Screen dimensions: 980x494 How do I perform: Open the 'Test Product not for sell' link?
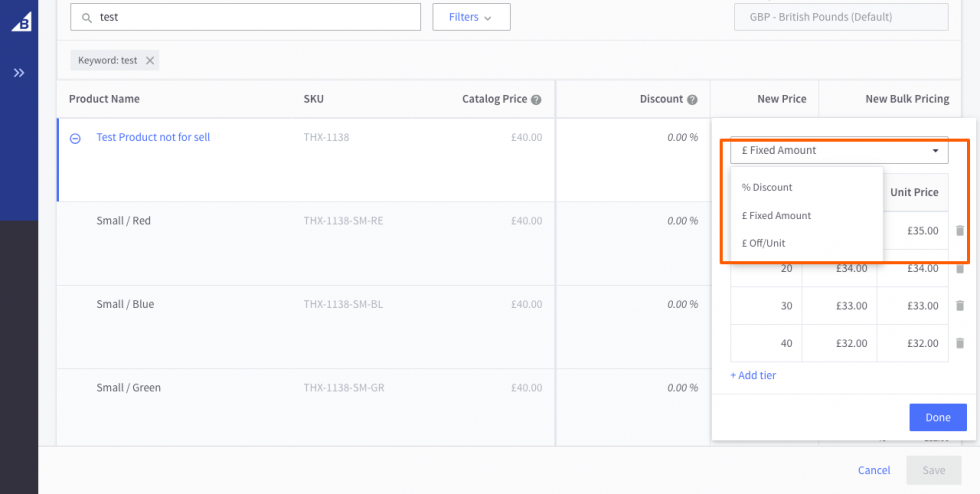[153, 137]
